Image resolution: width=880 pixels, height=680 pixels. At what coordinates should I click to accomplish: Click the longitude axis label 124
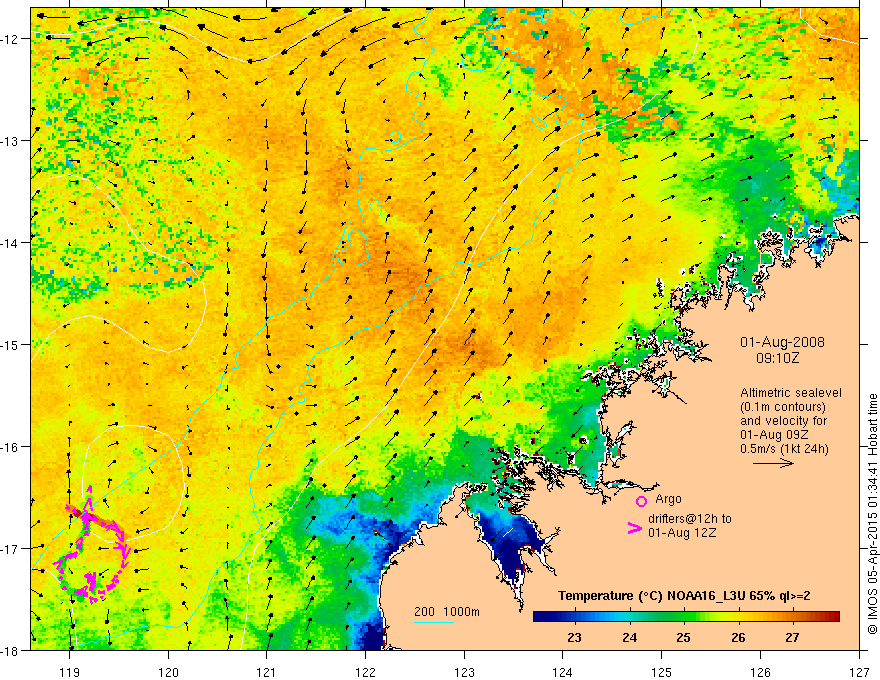click(563, 672)
